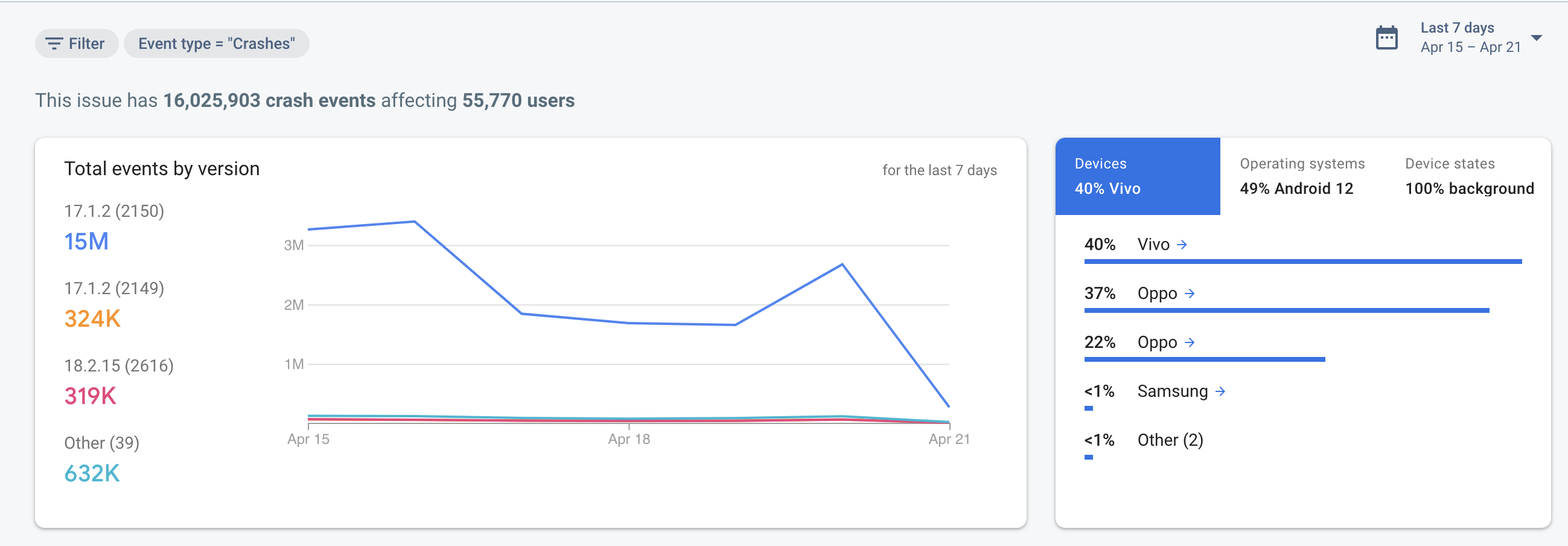Open the arrow next to Vivo
Viewport: 1568px width, 546px height.
pos(1182,245)
